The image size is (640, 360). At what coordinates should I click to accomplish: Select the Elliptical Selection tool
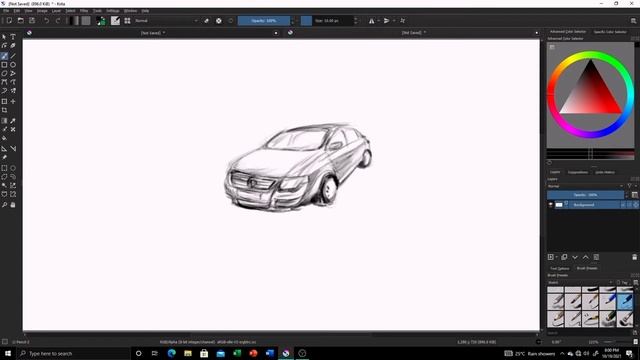(13, 168)
